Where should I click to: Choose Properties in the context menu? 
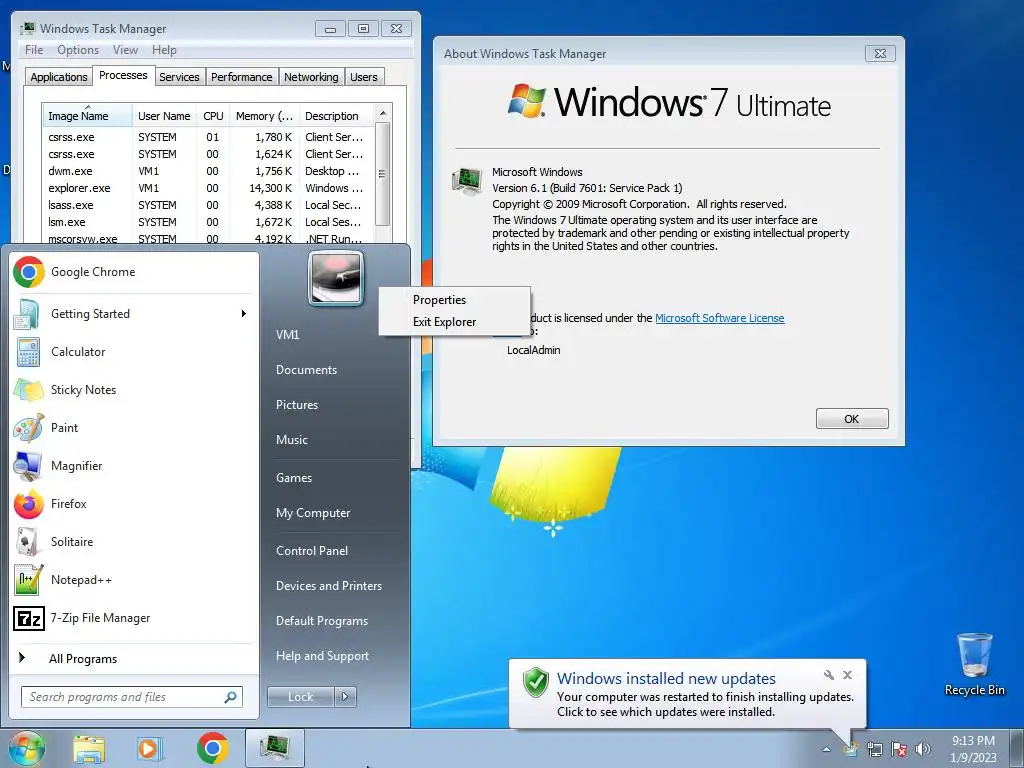pos(455,300)
